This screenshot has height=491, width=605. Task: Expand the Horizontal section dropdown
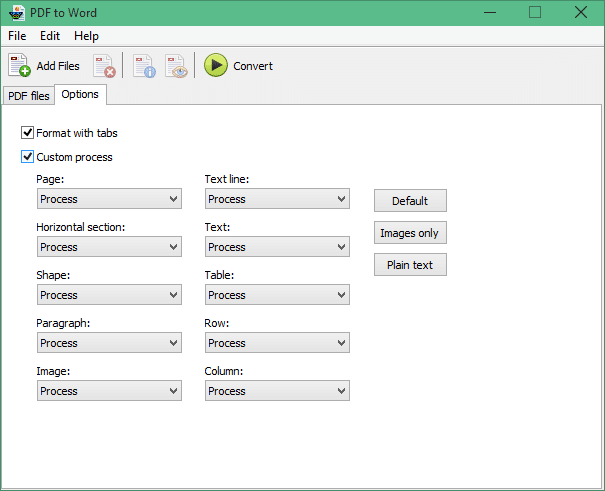pyautogui.click(x=109, y=246)
